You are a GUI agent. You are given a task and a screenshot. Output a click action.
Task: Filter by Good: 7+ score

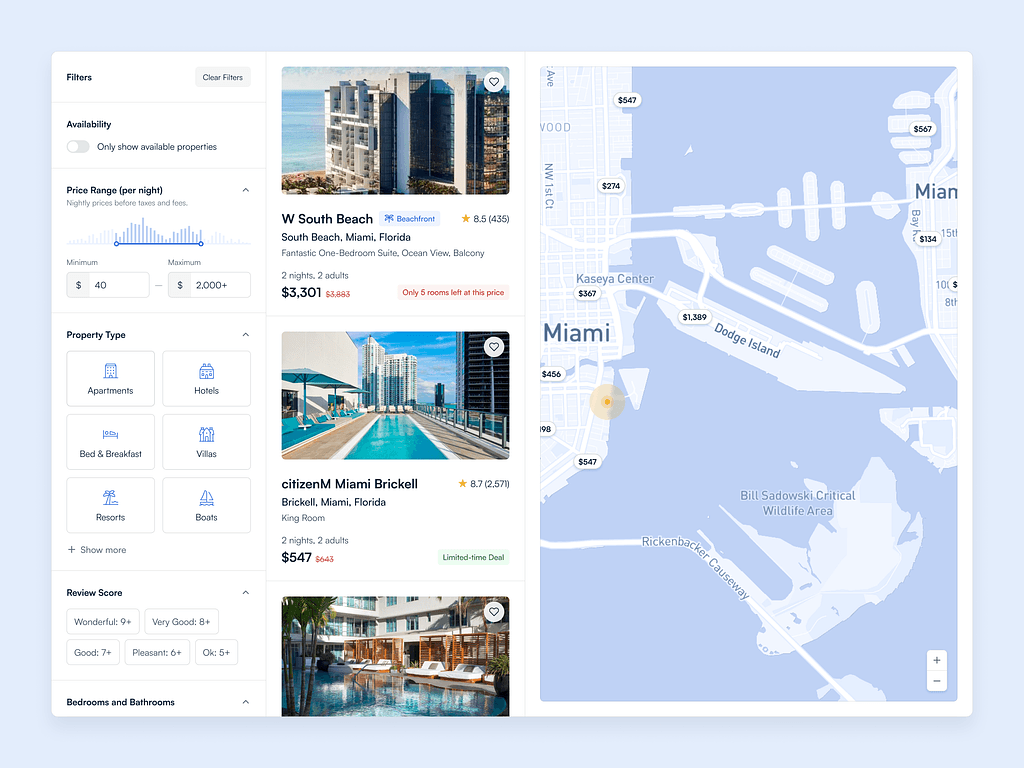click(93, 652)
